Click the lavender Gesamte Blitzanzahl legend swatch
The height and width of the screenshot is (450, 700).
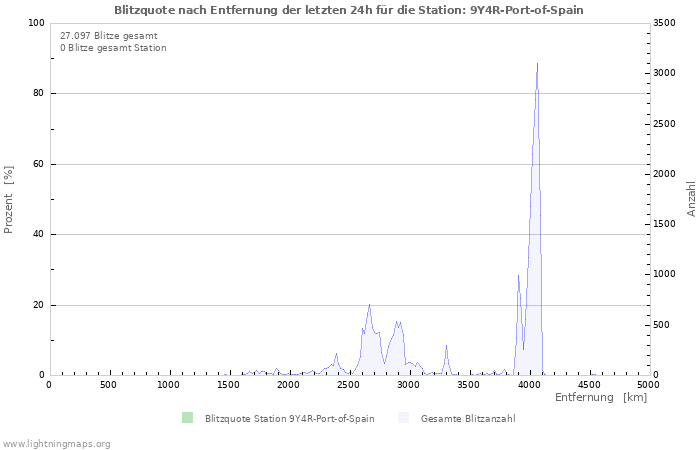(404, 418)
